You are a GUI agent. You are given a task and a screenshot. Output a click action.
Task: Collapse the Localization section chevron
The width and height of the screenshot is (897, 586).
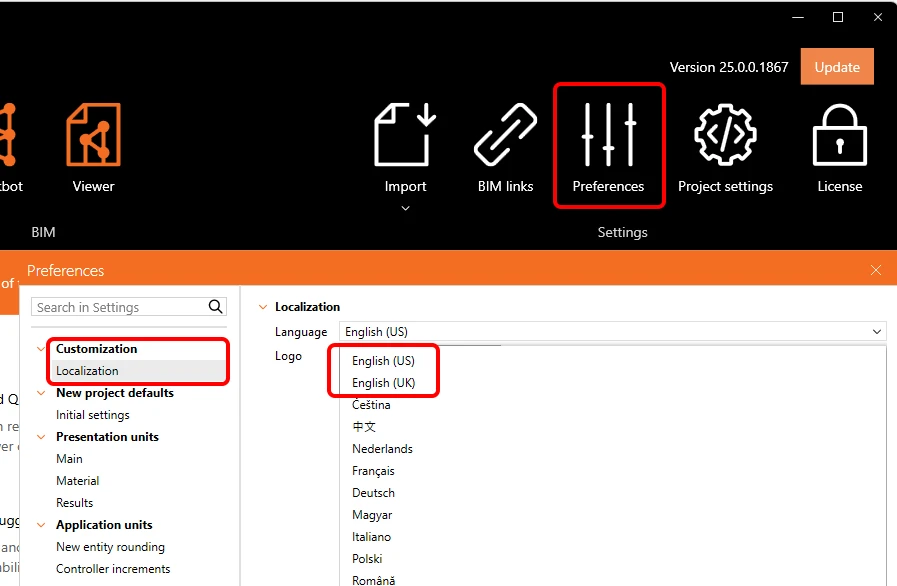[x=263, y=307]
